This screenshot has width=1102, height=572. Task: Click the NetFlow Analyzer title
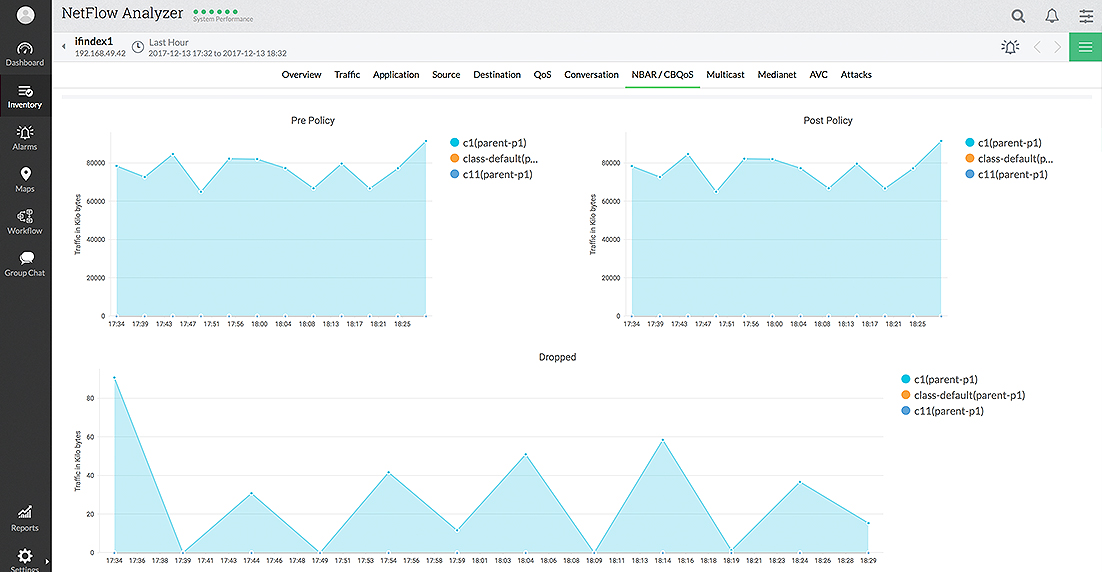(122, 13)
